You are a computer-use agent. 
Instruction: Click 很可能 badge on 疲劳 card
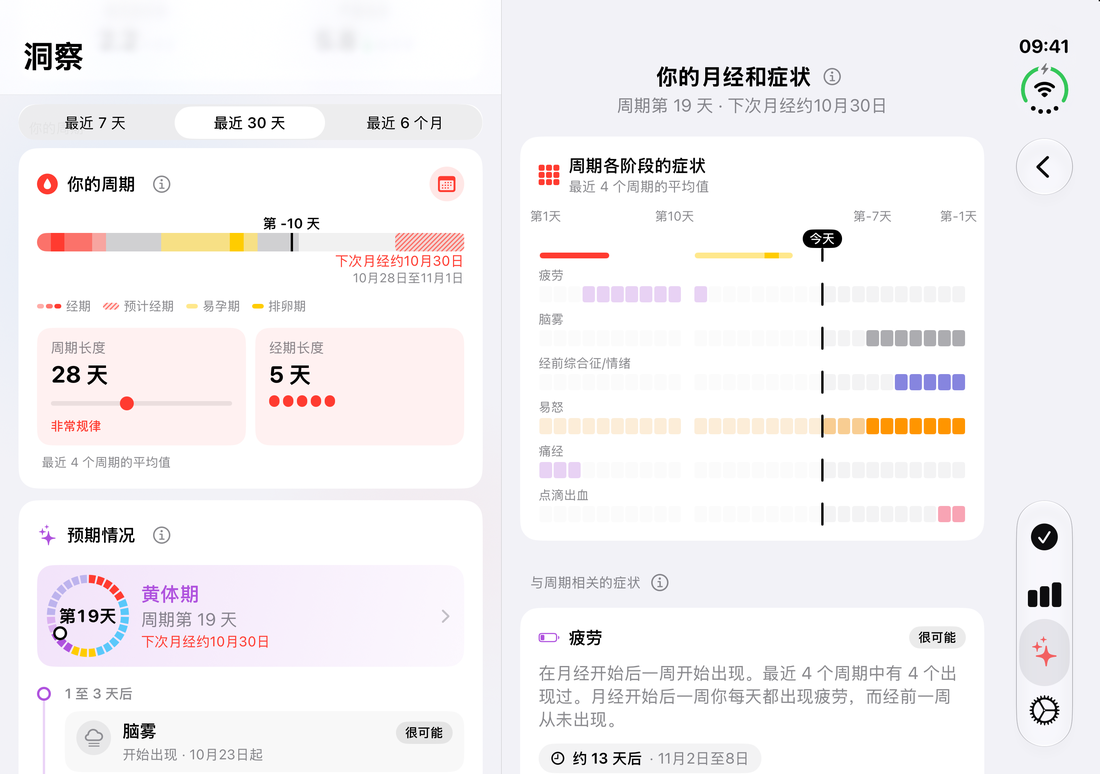(937, 637)
